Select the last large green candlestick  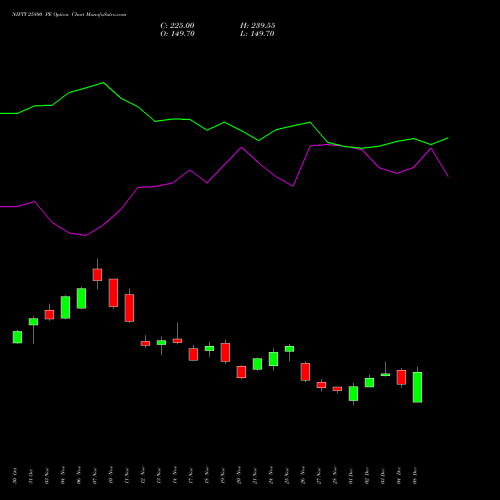[417, 387]
